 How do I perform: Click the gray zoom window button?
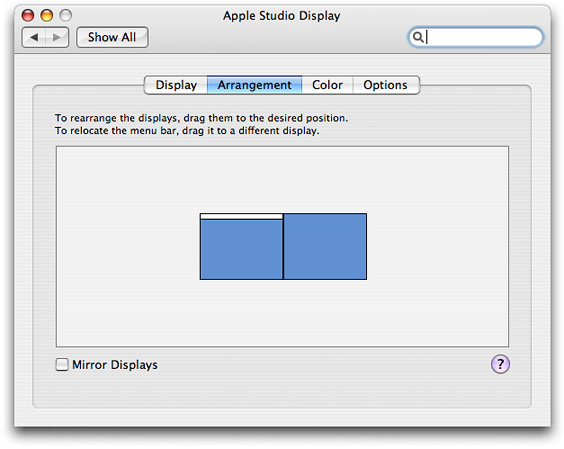click(x=65, y=15)
